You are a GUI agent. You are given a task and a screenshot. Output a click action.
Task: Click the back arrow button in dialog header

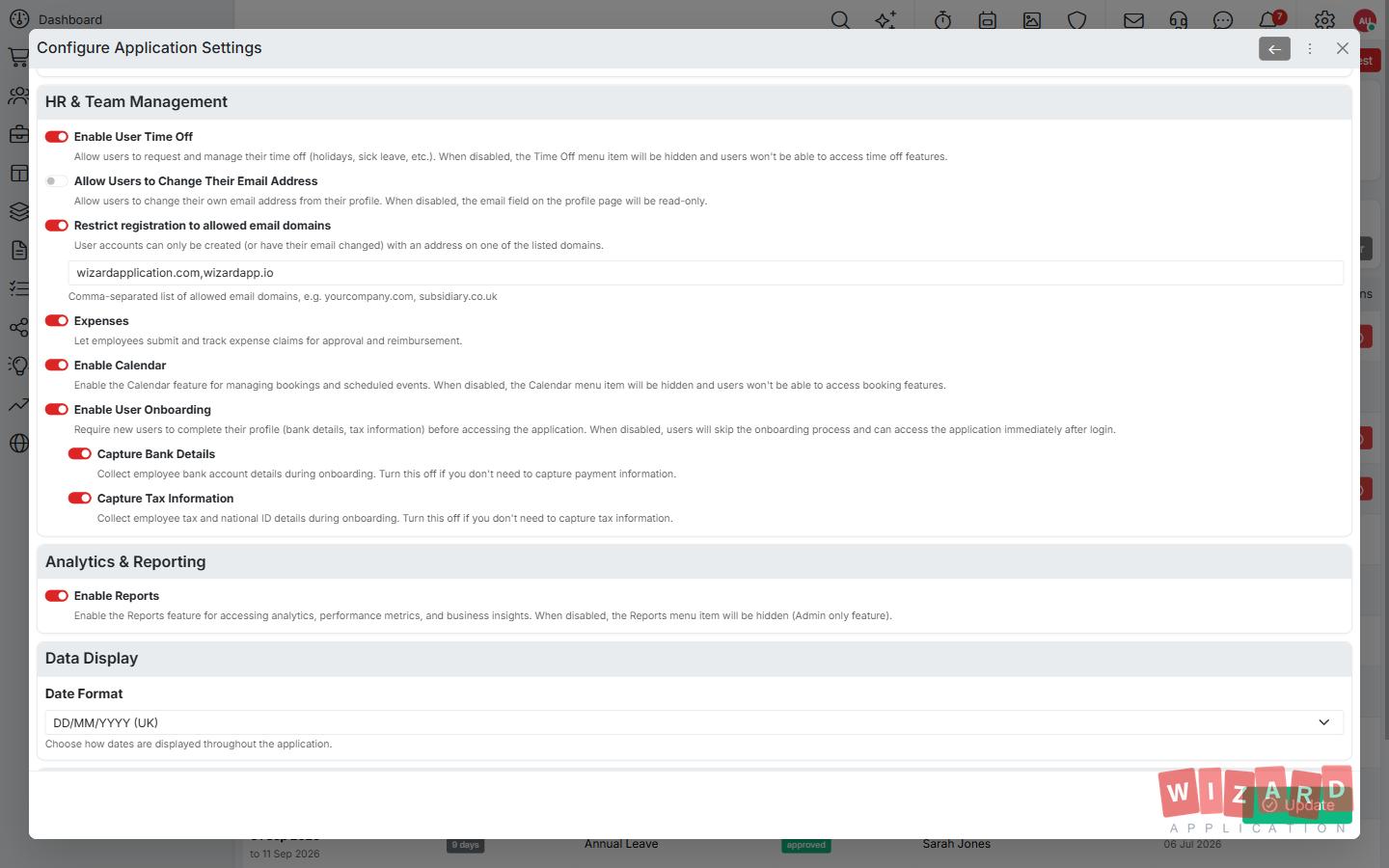[x=1274, y=48]
